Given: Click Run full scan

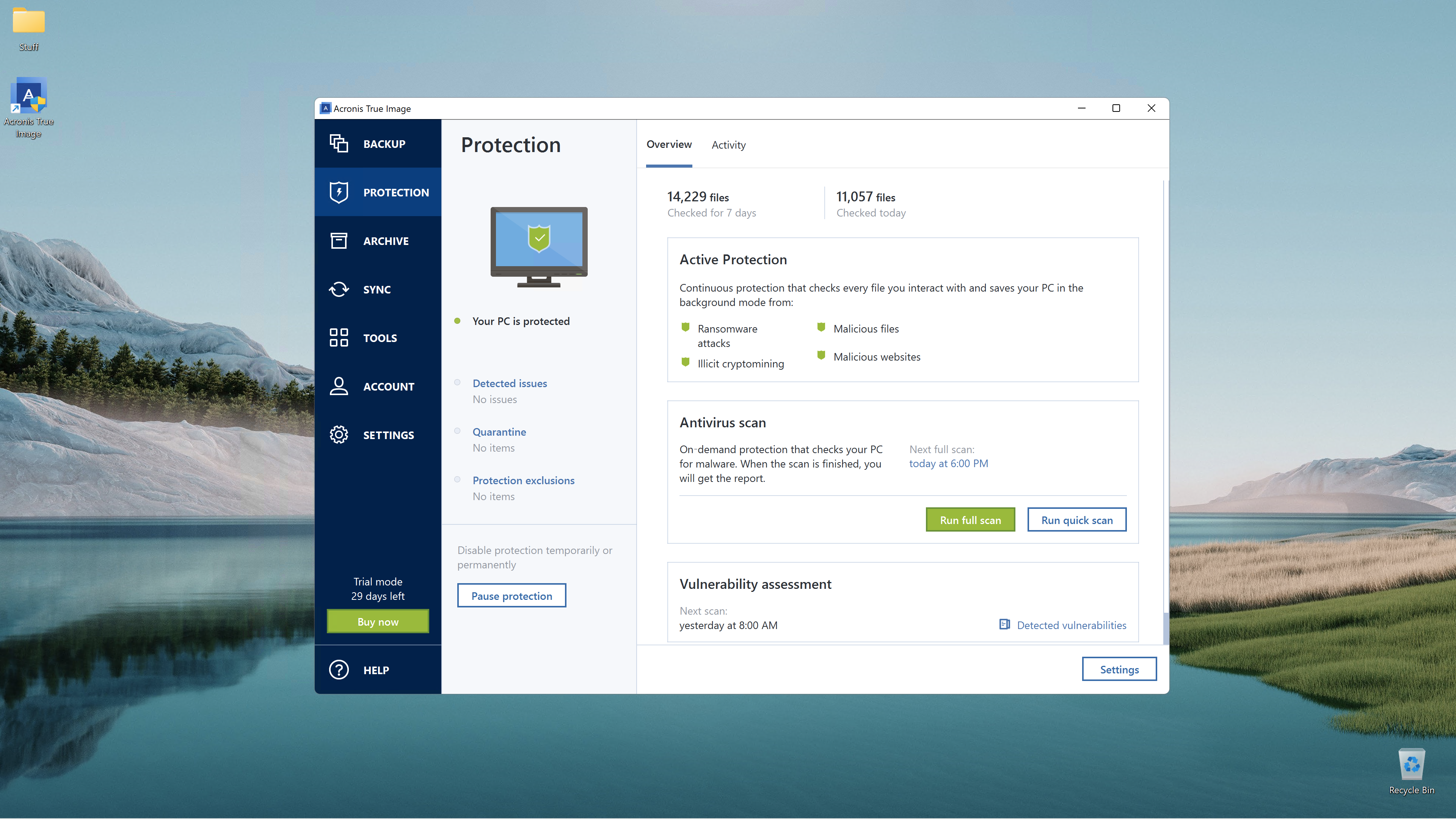Looking at the screenshot, I should tap(970, 519).
